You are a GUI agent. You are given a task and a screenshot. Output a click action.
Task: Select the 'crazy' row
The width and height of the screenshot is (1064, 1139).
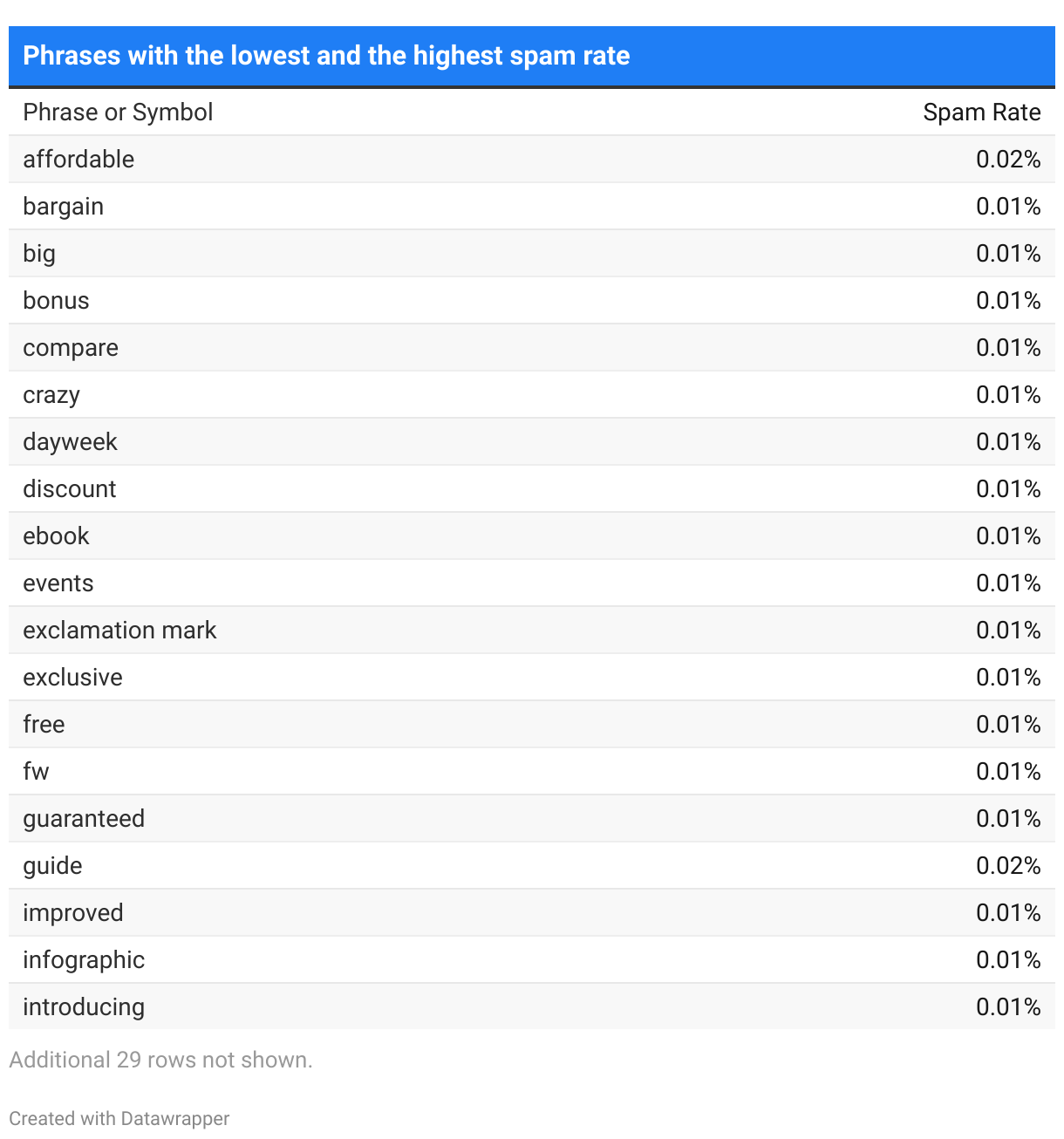coord(532,395)
